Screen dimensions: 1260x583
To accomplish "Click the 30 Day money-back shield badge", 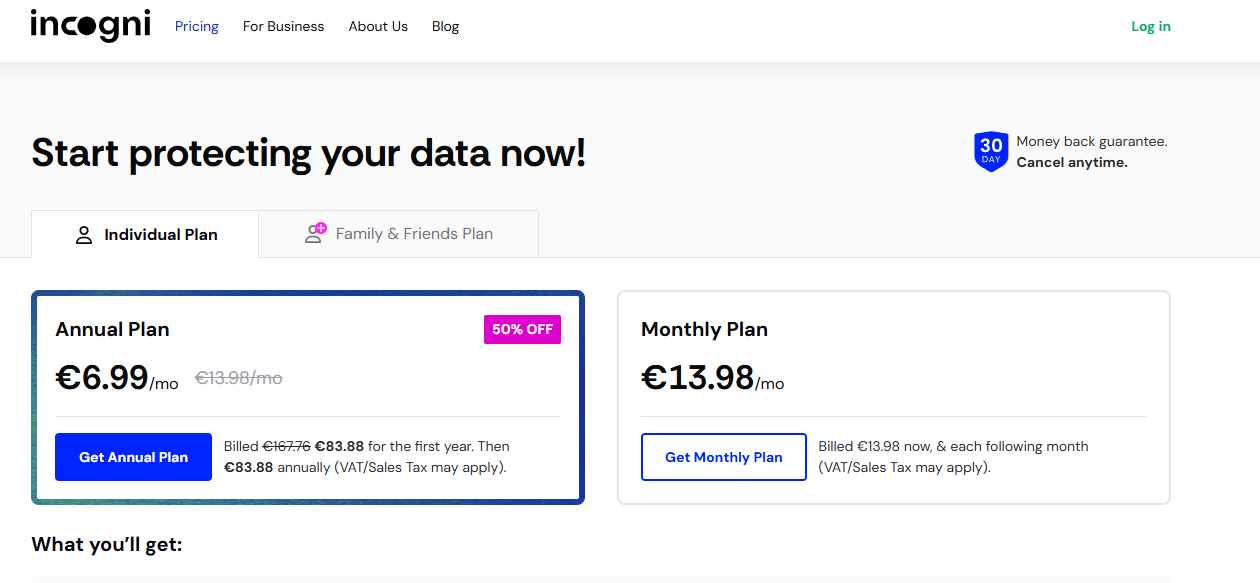I will 991,151.
